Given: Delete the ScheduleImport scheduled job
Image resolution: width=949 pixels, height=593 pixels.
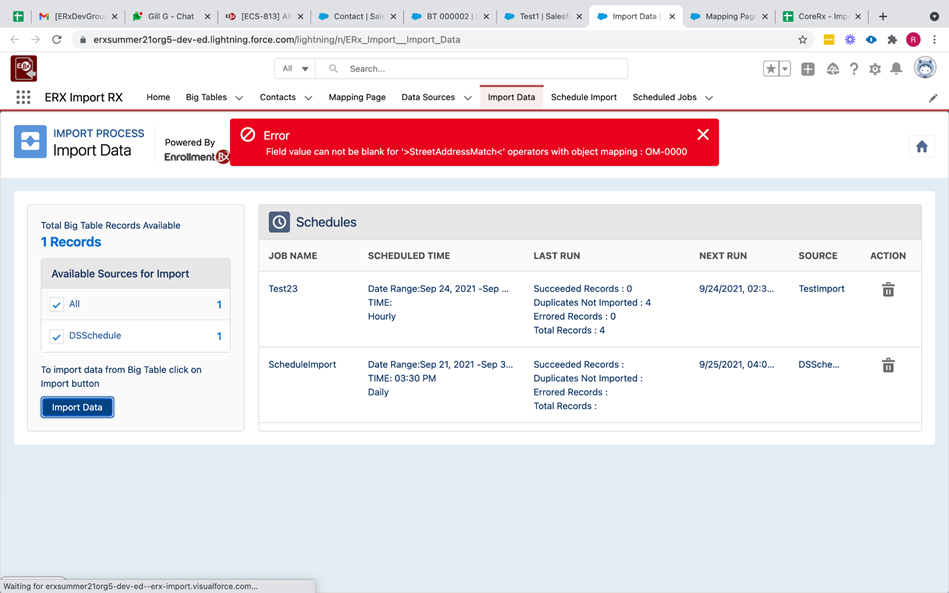Looking at the screenshot, I should (887, 365).
